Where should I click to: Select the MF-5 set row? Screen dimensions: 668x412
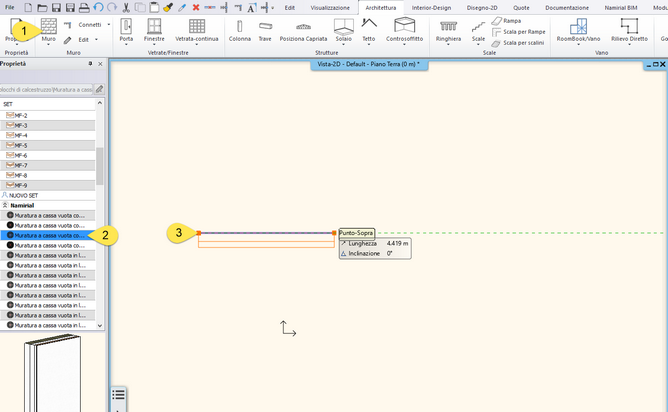[48, 145]
